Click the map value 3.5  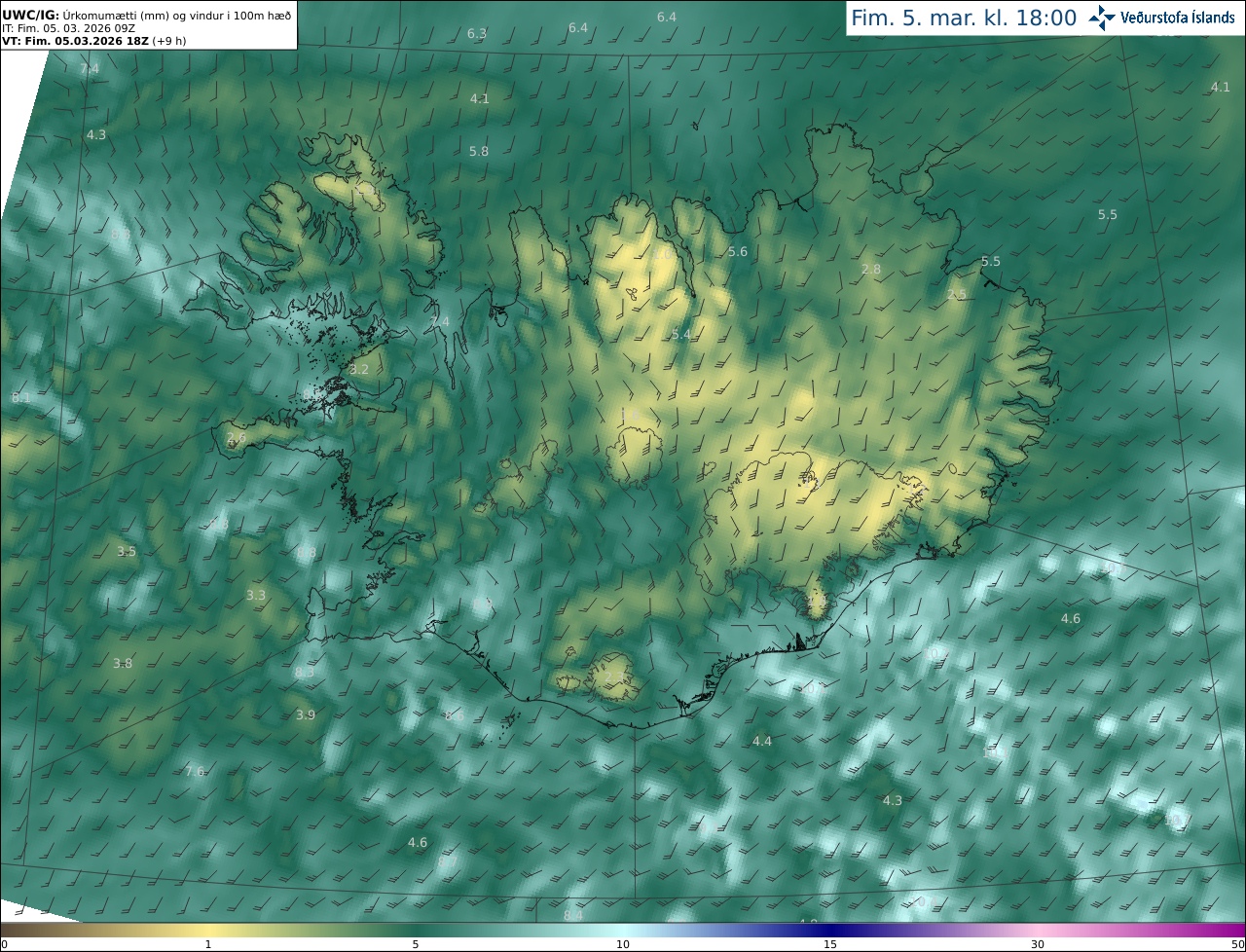pyautogui.click(x=127, y=551)
